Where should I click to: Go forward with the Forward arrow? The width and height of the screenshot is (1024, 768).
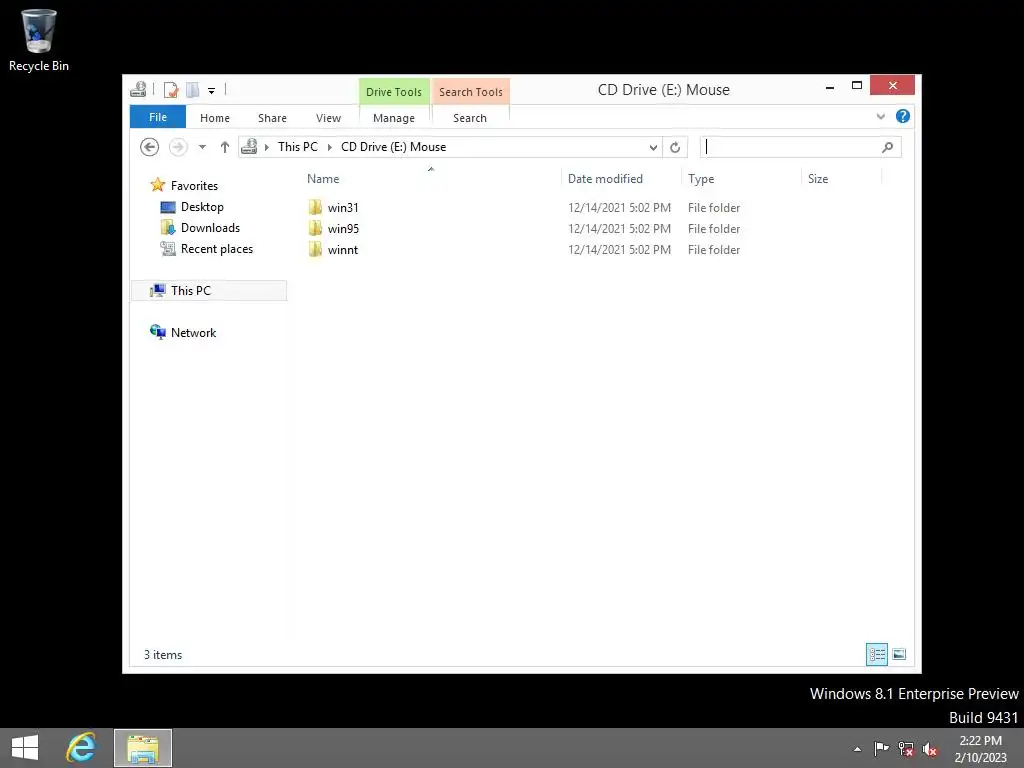(x=178, y=147)
